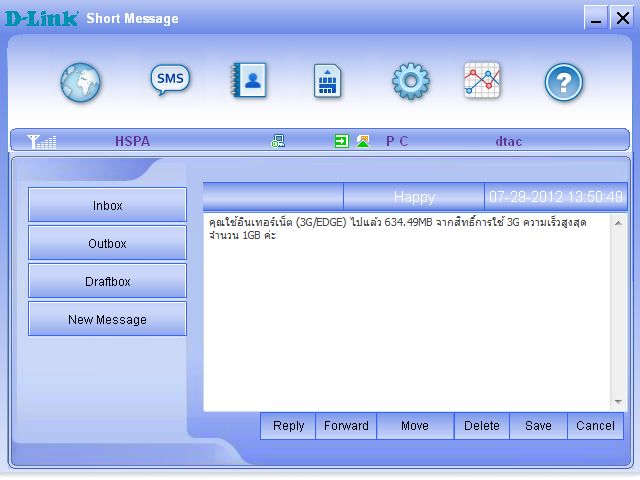The height and width of the screenshot is (480, 640).
Task: Open the Inbox folder
Action: pyautogui.click(x=107, y=205)
